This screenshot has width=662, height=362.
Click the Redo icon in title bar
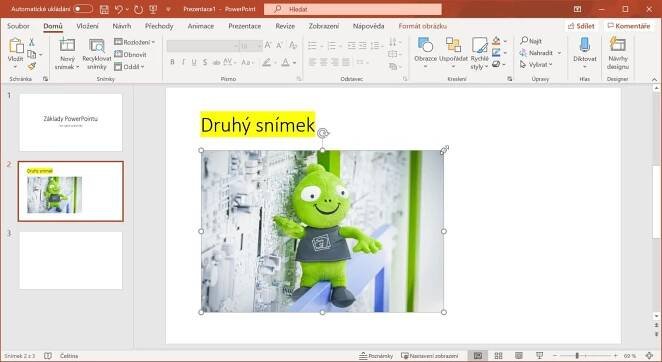[x=138, y=9]
